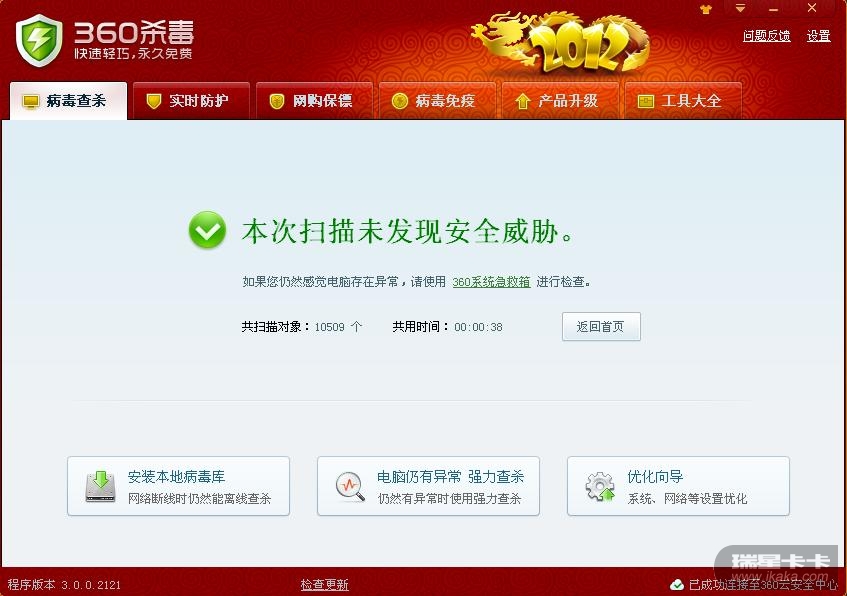Viewport: 847px width, 596px height.
Task: Click the 2012 dragon banner graphic
Action: (562, 42)
